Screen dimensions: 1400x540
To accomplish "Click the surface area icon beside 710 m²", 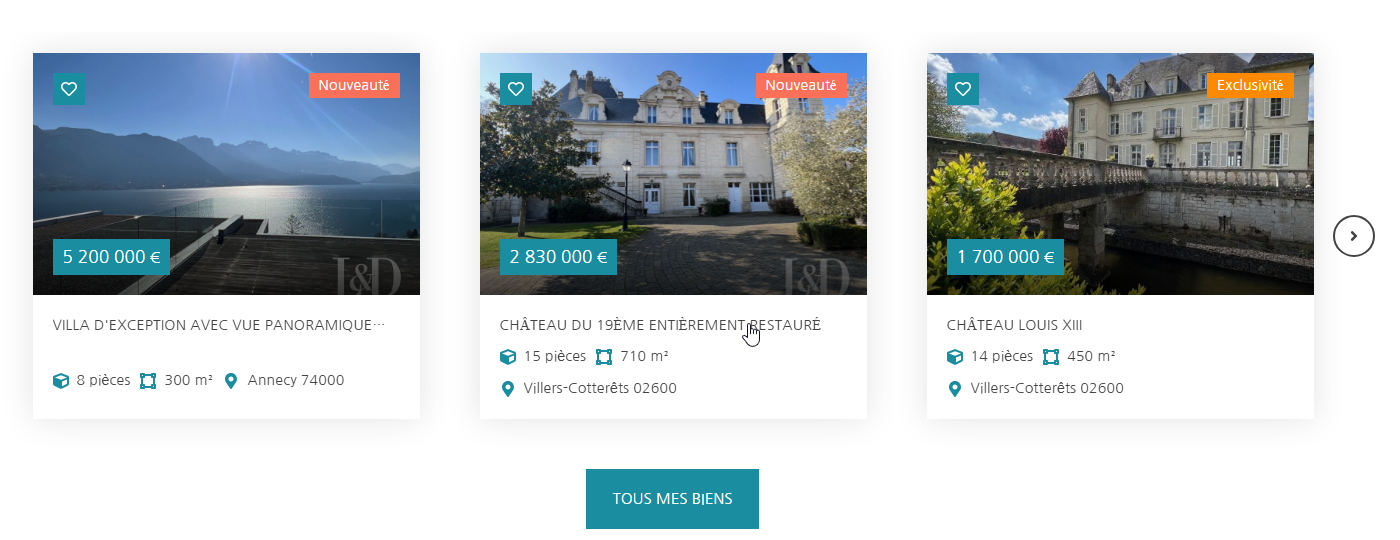I will pyautogui.click(x=604, y=357).
